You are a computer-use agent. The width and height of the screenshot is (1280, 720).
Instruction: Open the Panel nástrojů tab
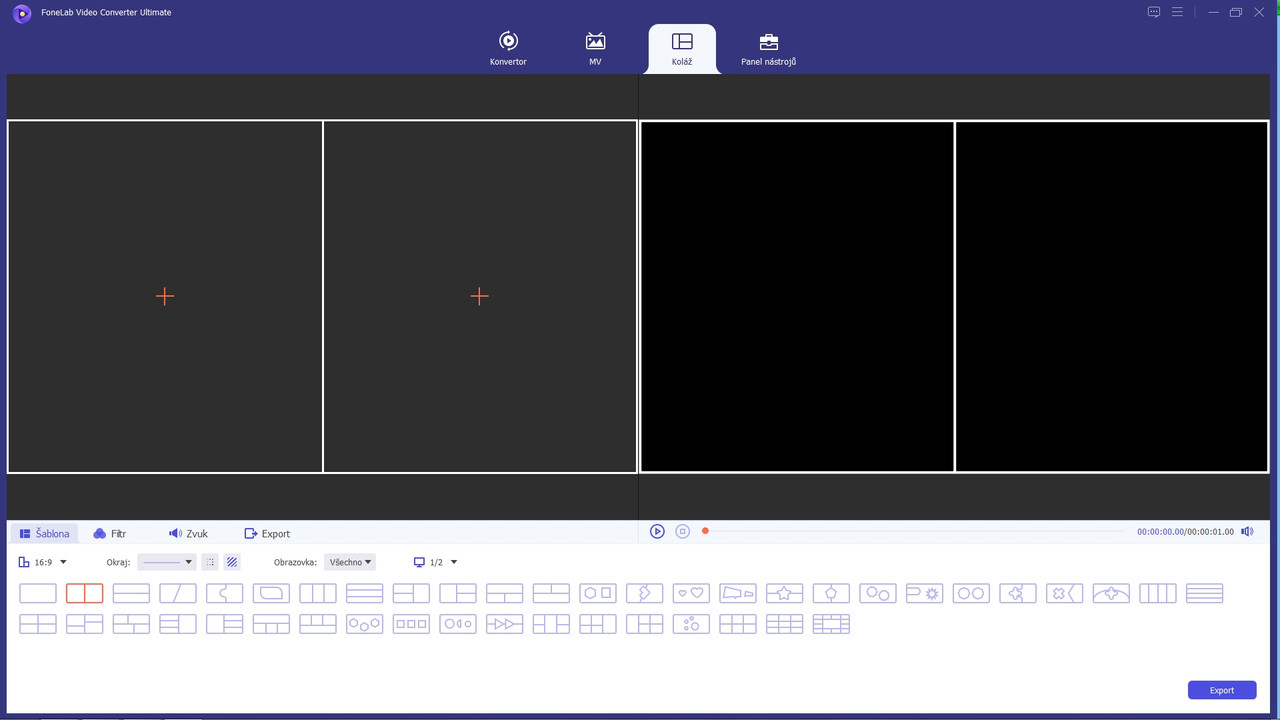pos(768,49)
